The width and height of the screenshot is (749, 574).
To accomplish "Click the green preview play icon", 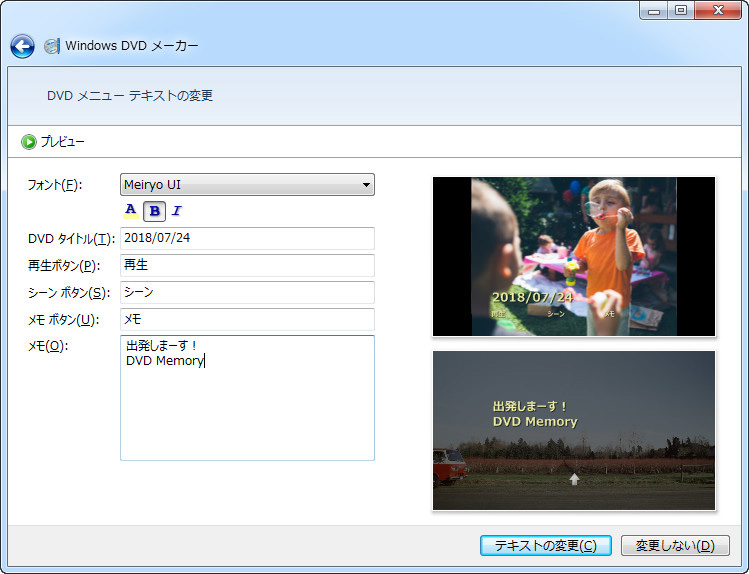I will click(x=29, y=142).
